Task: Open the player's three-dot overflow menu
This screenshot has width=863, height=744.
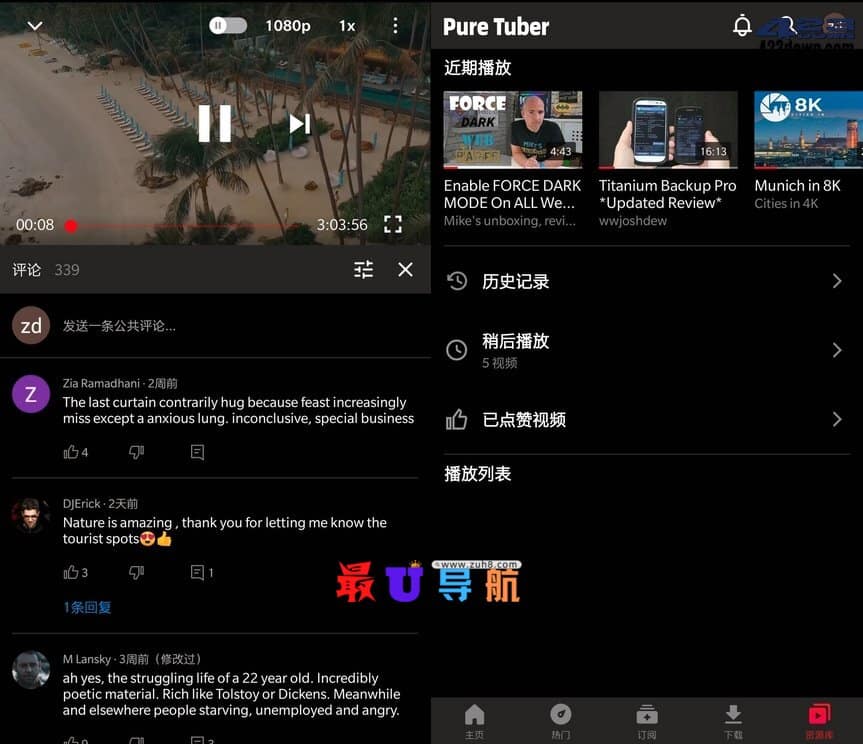Action: click(395, 25)
